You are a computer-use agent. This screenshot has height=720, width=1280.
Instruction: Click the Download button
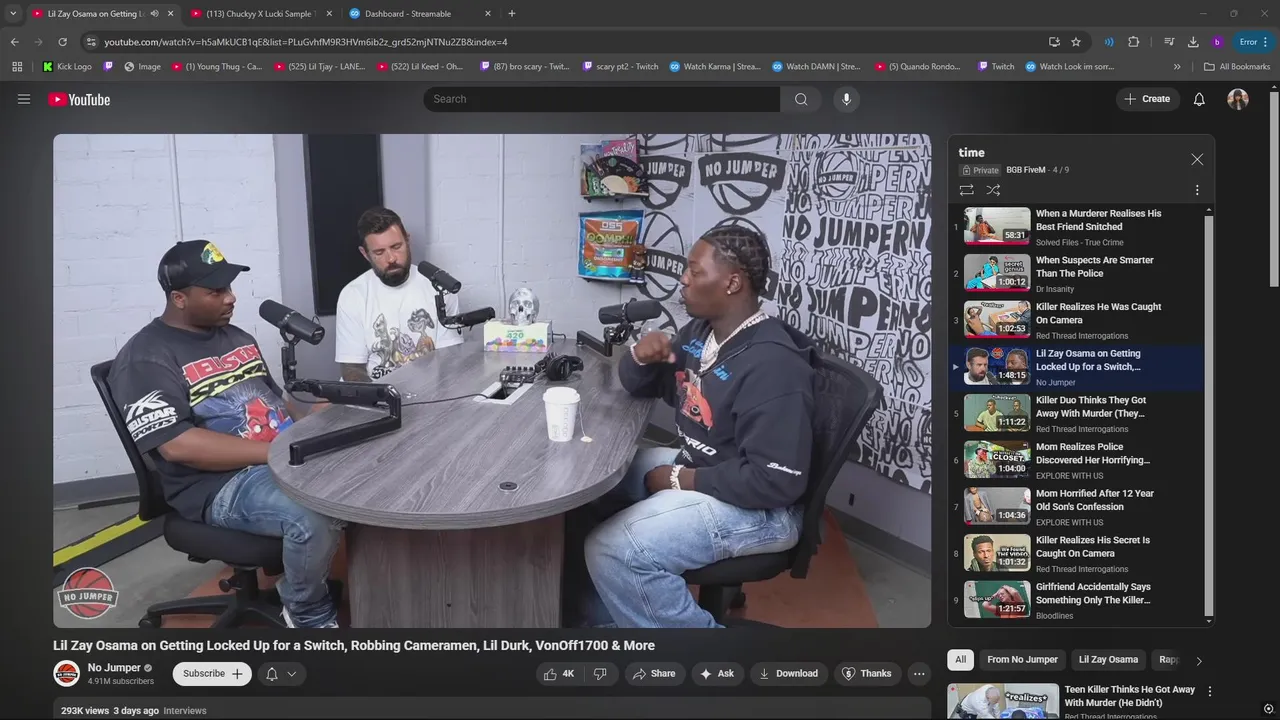pos(788,674)
